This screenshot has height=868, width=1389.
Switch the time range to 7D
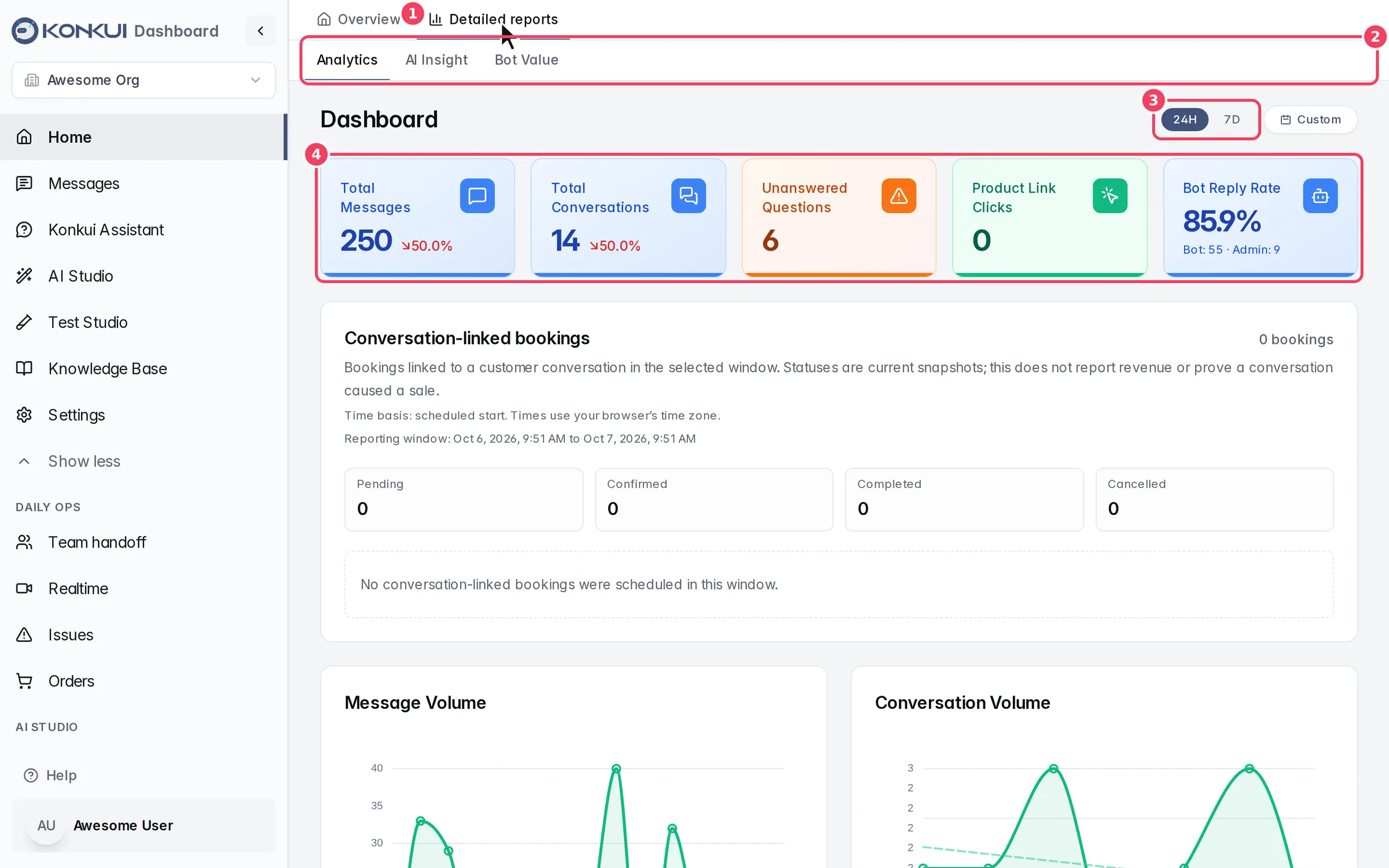click(1232, 119)
